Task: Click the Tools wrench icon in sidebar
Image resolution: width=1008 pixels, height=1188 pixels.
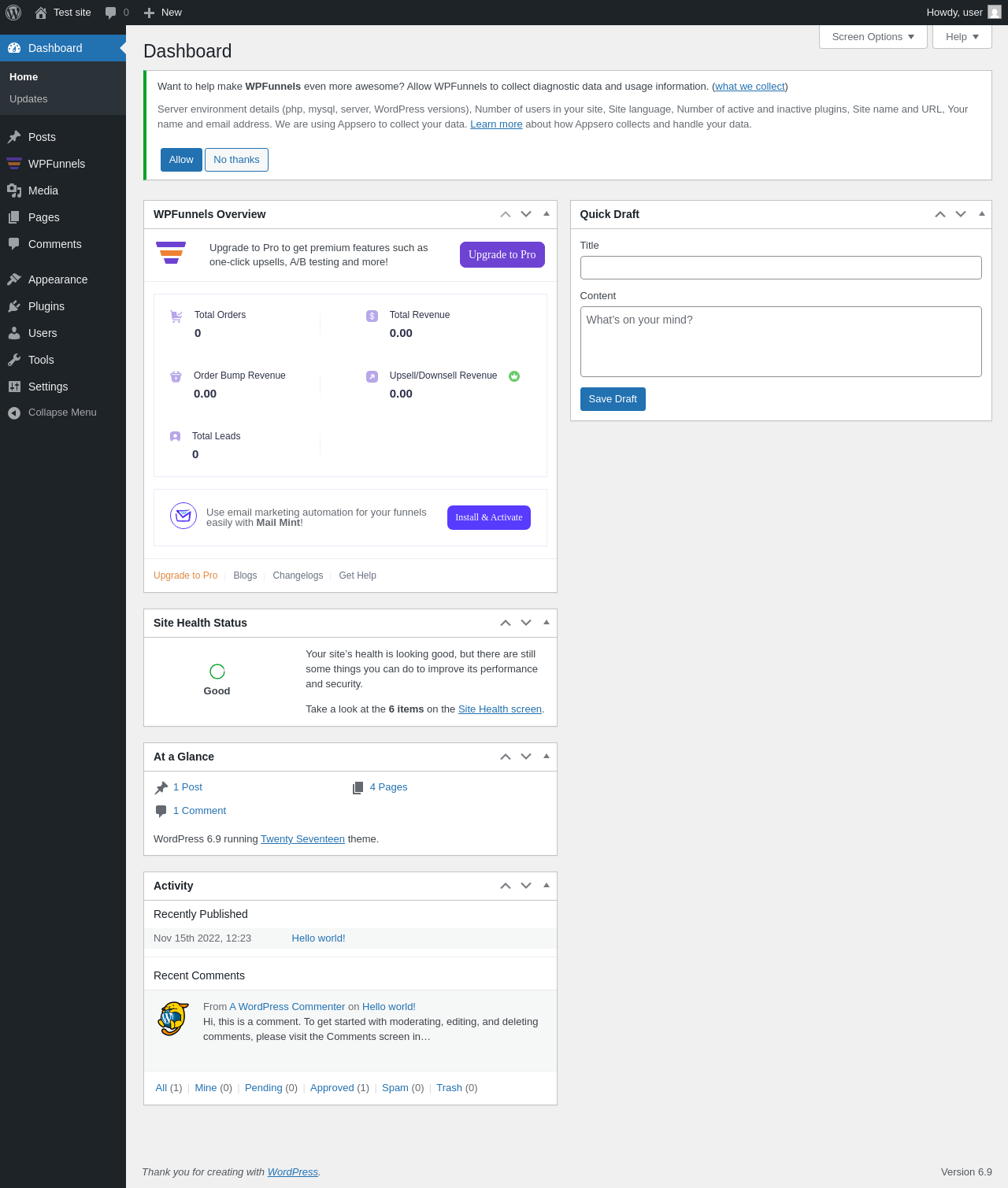Action: pyautogui.click(x=14, y=360)
